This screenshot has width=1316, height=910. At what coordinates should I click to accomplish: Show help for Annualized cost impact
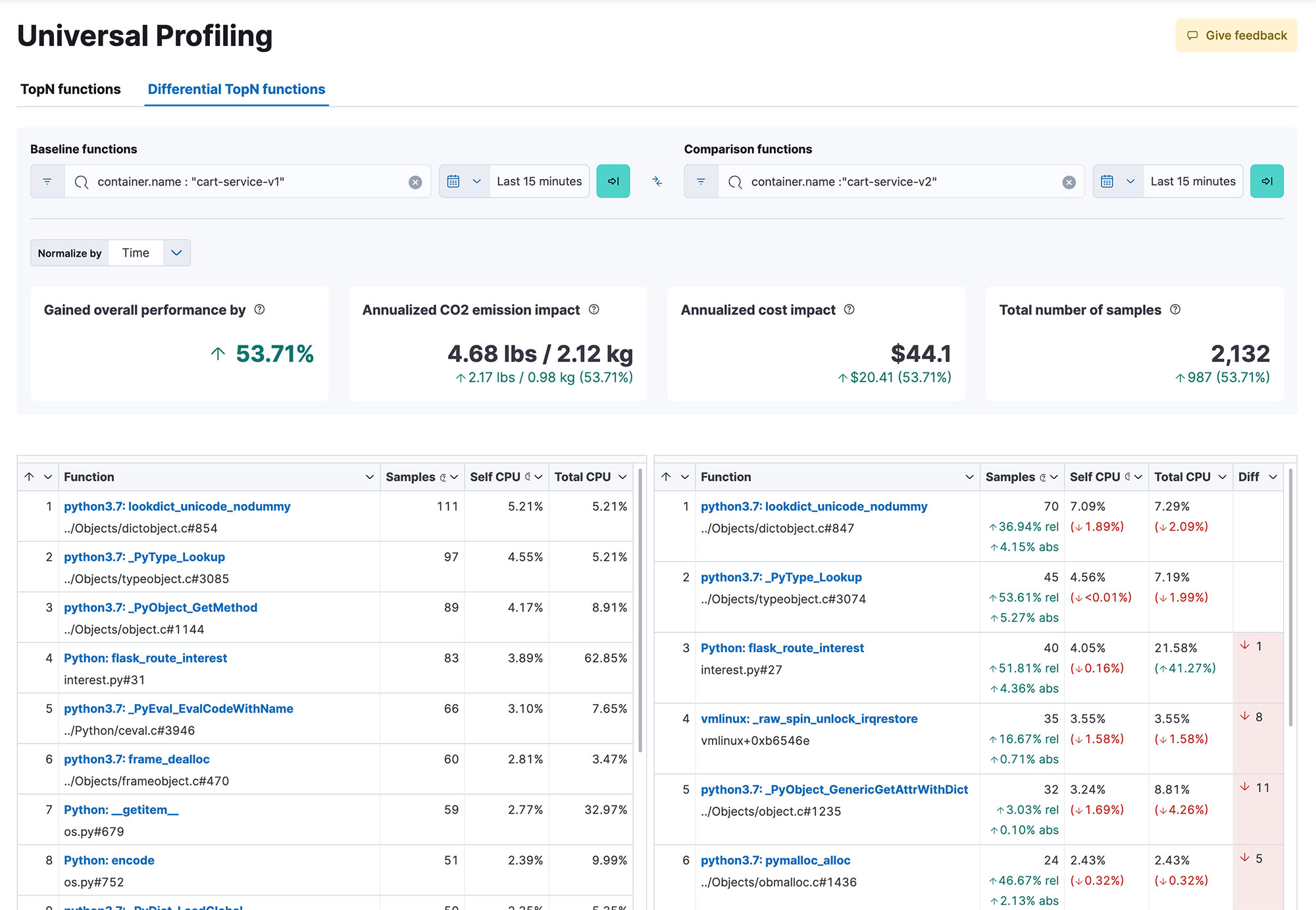849,309
